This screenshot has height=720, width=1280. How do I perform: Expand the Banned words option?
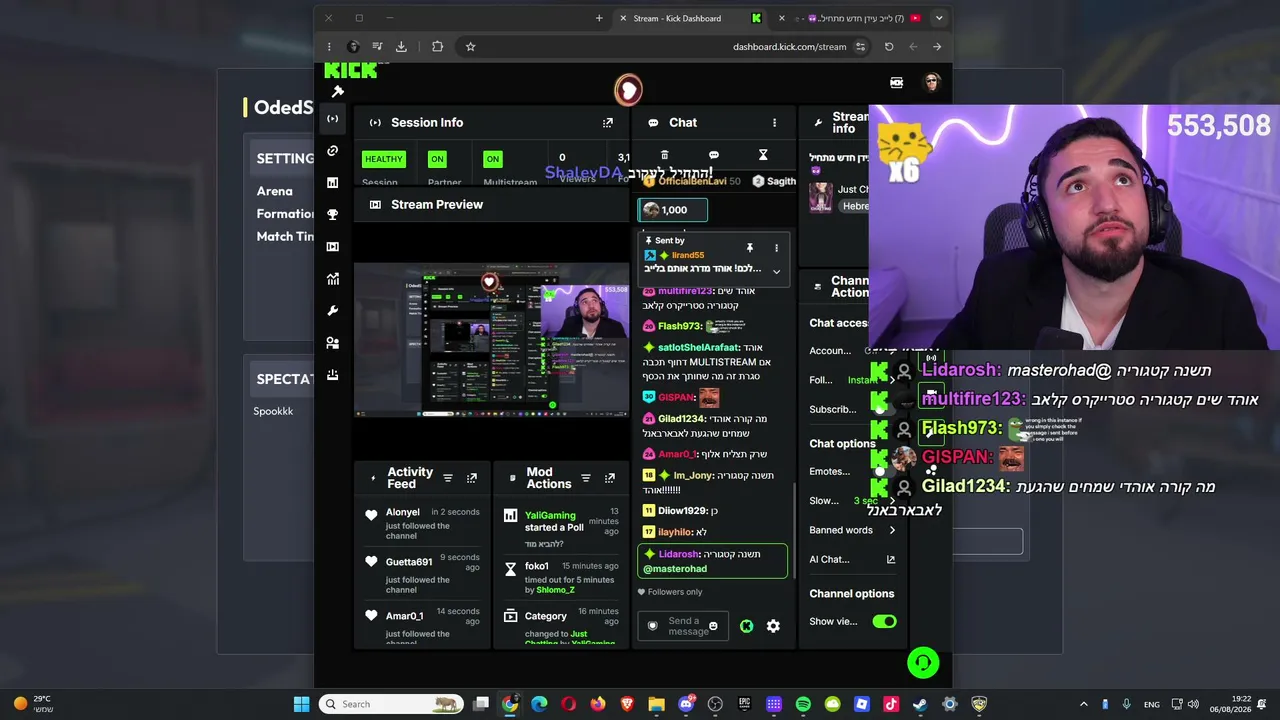click(853, 530)
